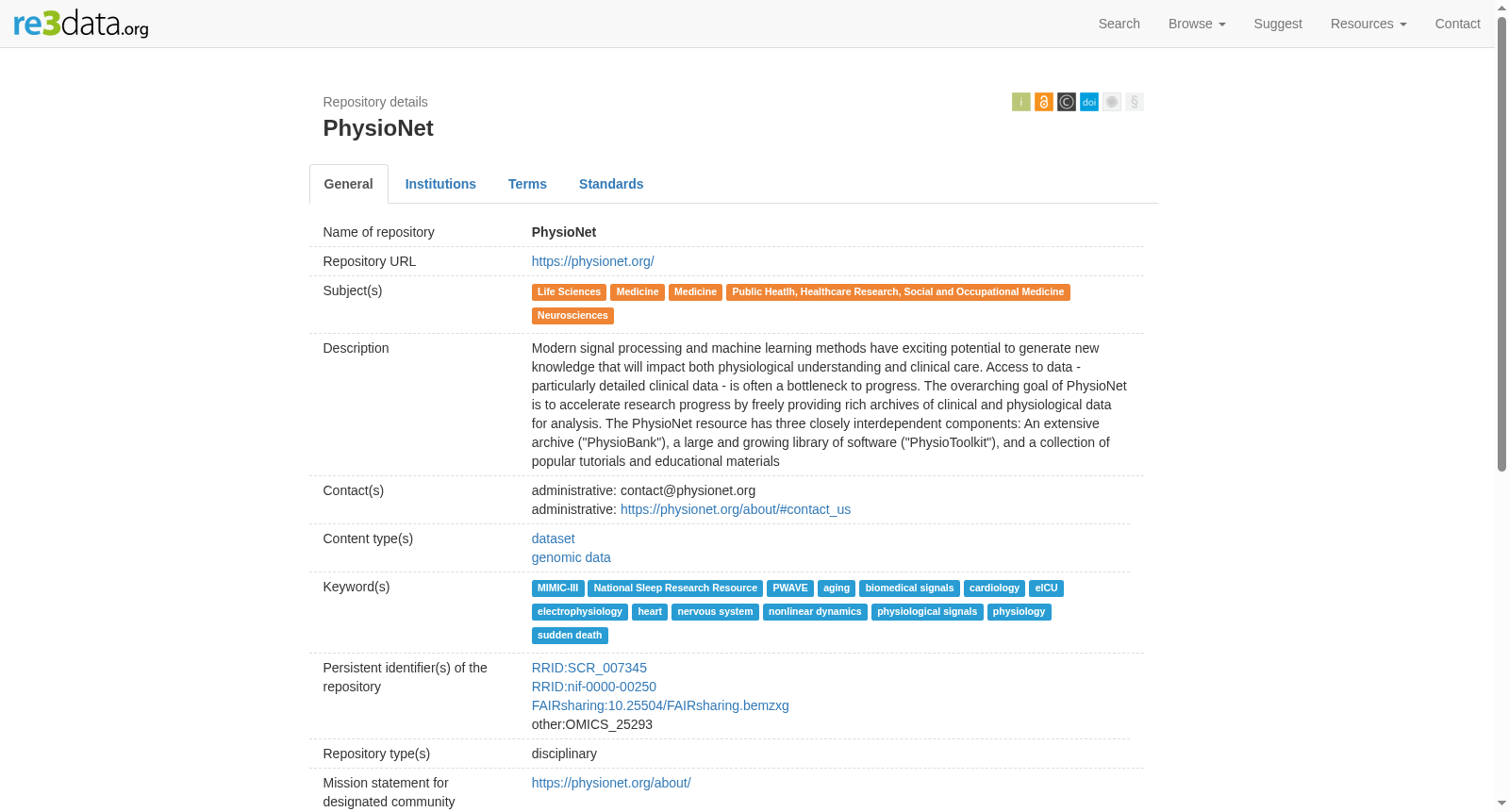Click the bold PhysioNet repository name value
The height and width of the screenshot is (812, 1509).
click(x=564, y=232)
